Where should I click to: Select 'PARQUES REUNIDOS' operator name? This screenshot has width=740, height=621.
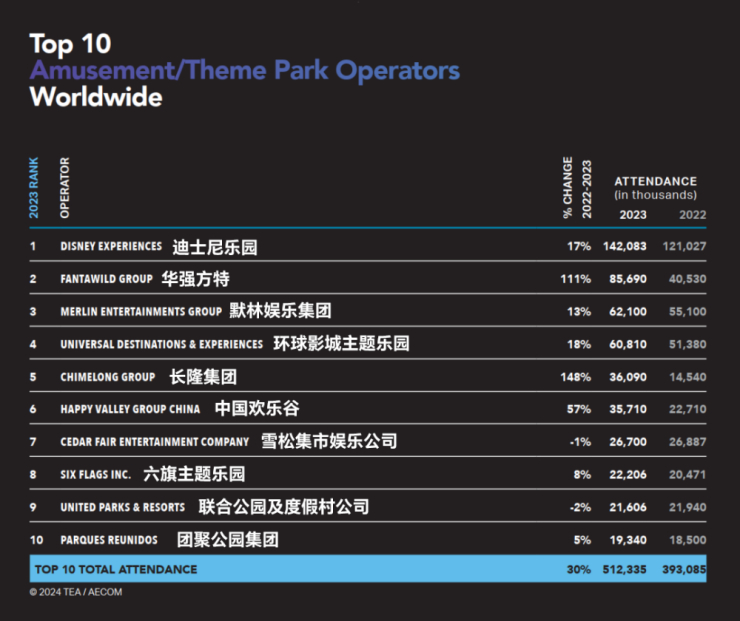tap(109, 540)
